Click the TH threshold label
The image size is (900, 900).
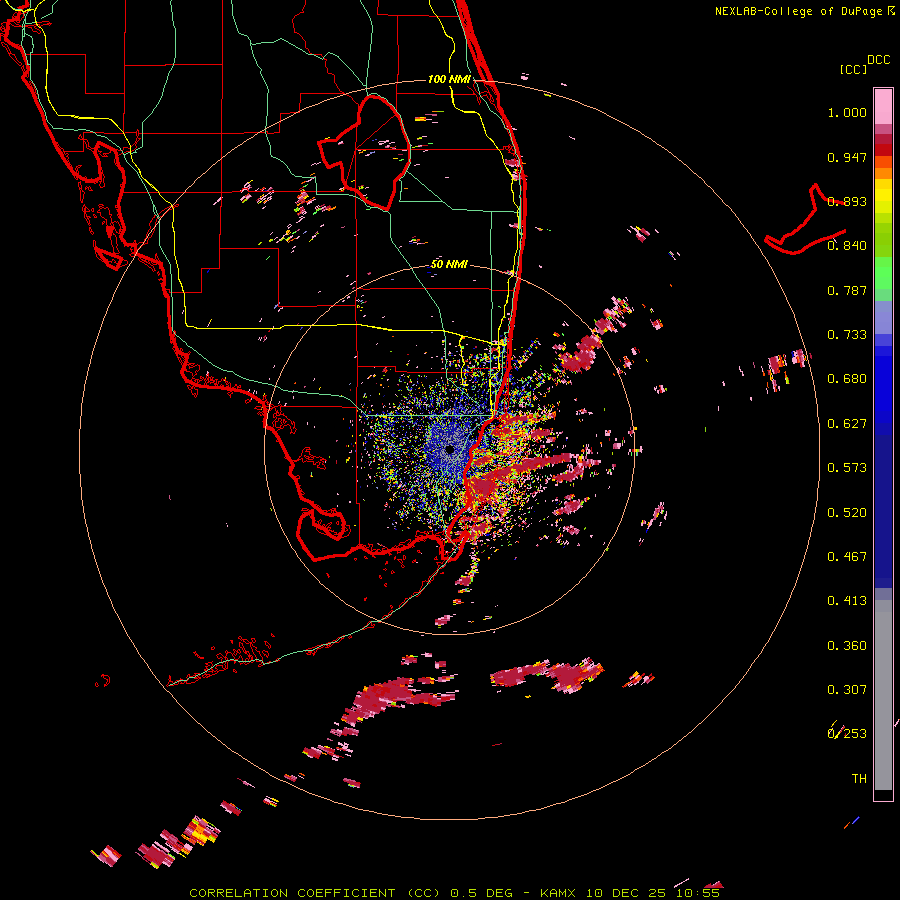click(x=859, y=779)
